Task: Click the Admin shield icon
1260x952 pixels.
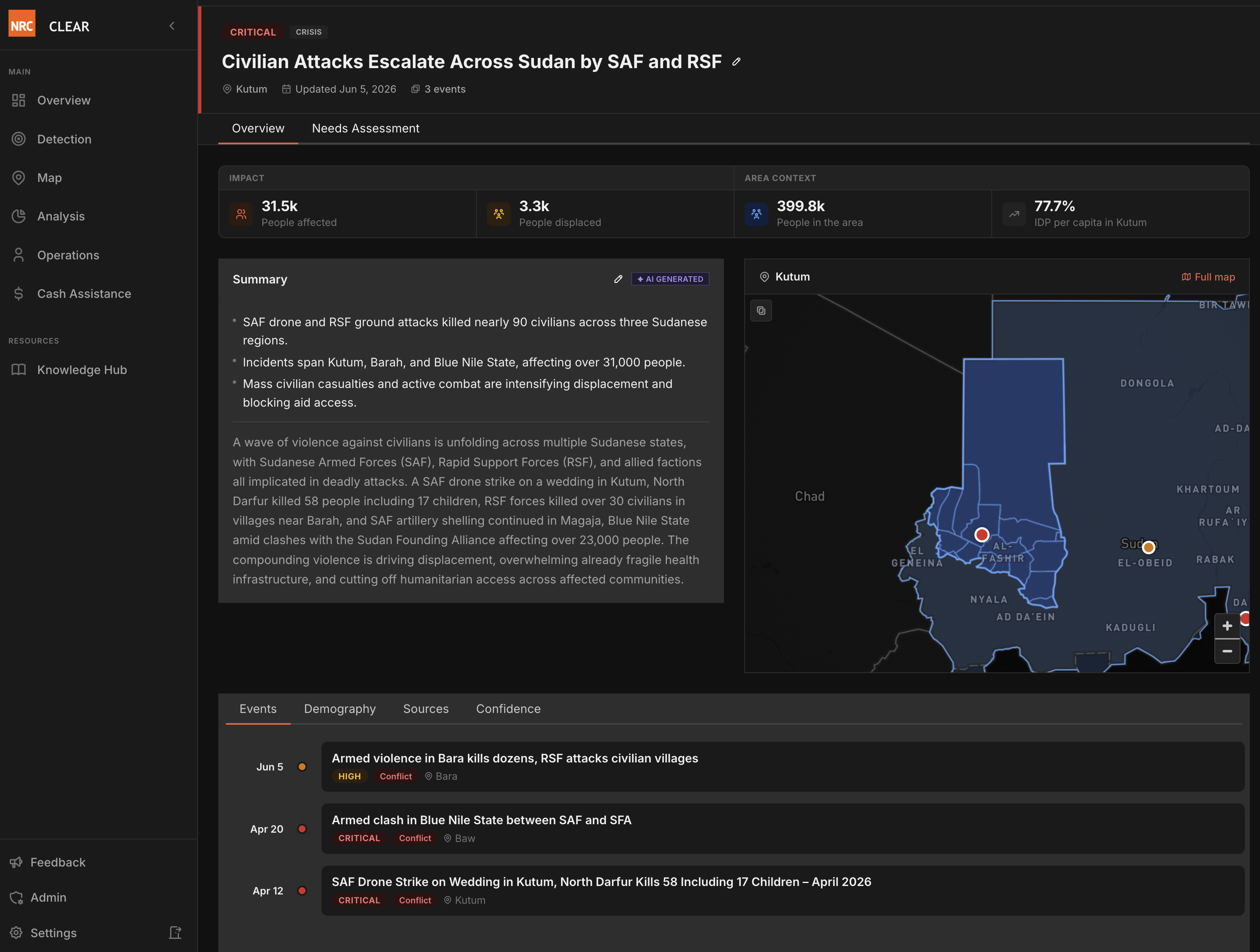Action: click(16, 898)
